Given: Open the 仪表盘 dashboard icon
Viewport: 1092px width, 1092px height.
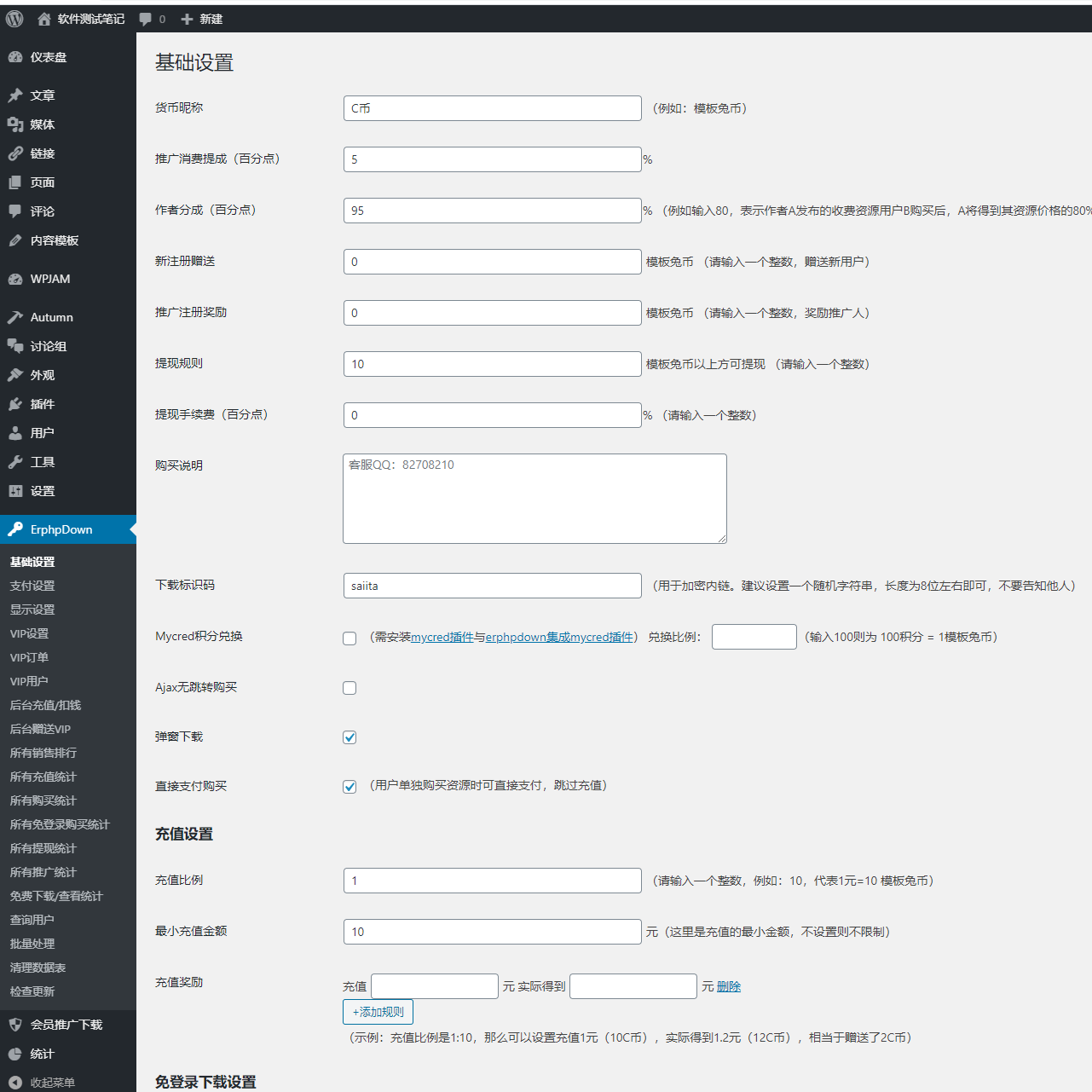Looking at the screenshot, I should click(15, 57).
